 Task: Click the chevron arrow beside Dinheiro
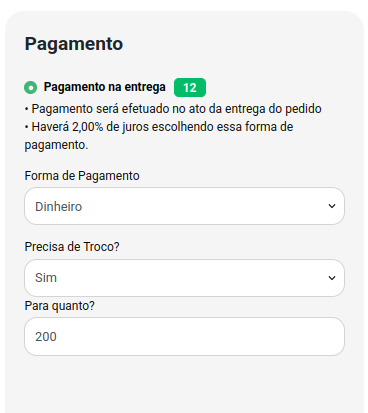click(332, 206)
